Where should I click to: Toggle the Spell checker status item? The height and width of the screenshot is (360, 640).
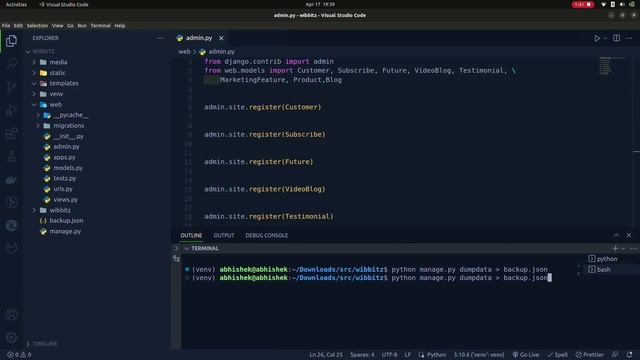(558, 355)
